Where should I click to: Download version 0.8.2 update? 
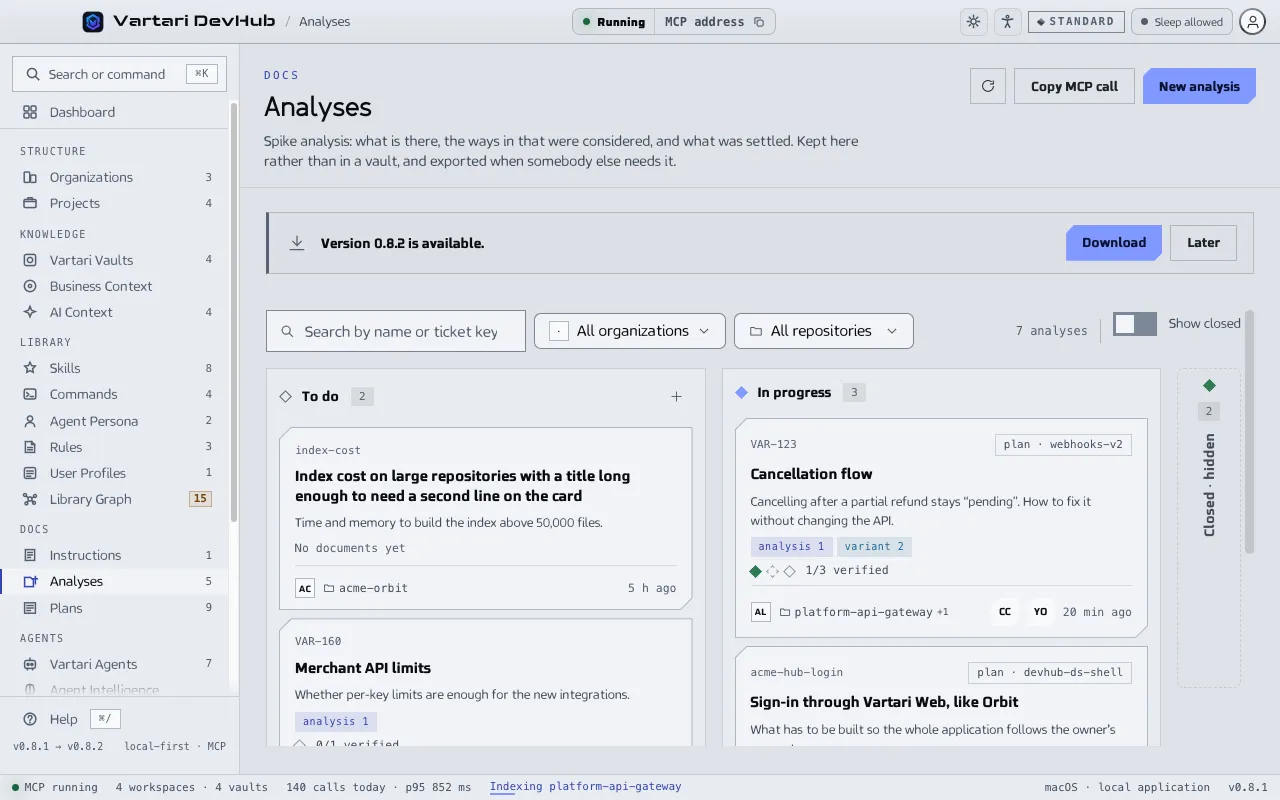coord(1114,243)
